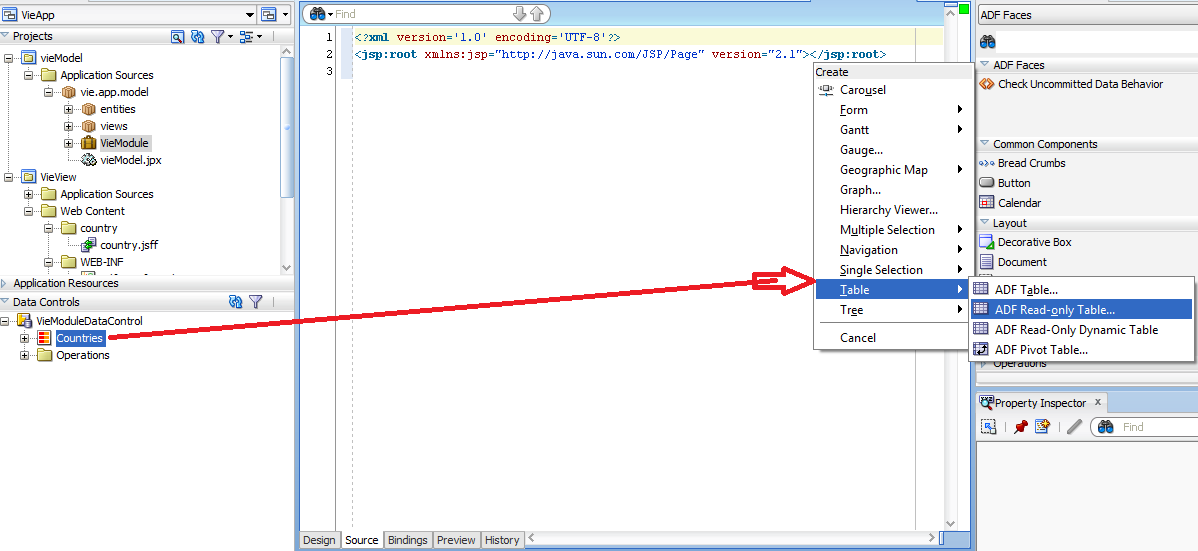The width and height of the screenshot is (1198, 551).
Task: Click the Data Controls filter icon
Action: tap(257, 302)
